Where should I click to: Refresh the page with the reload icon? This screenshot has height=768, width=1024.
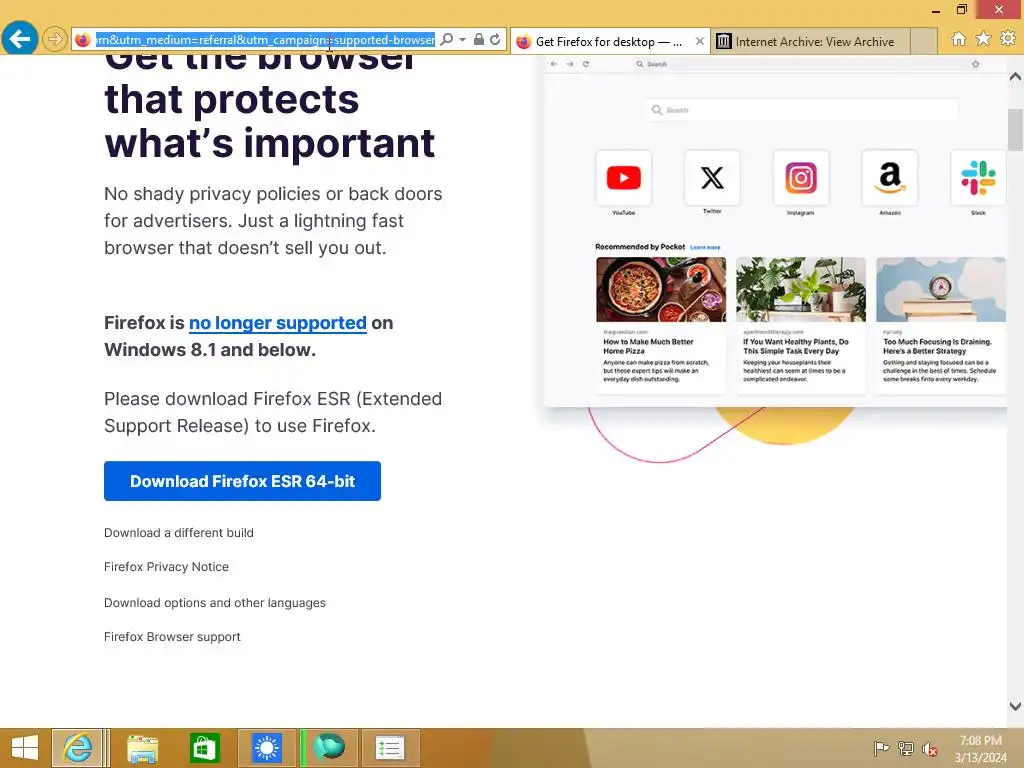[x=495, y=40]
